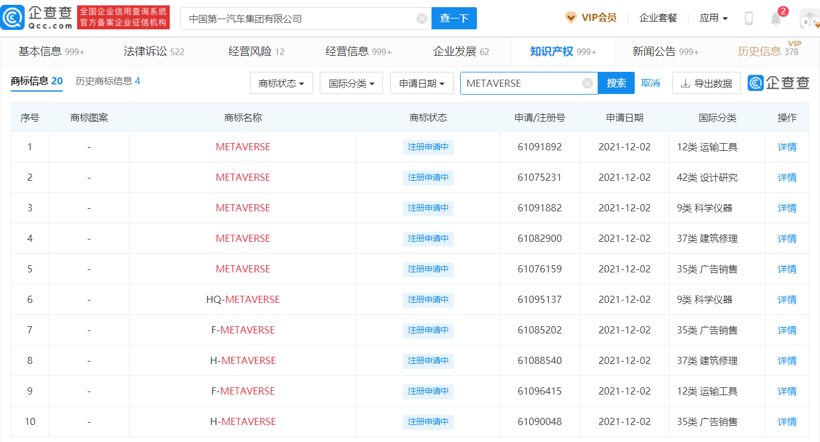Click 取消 to cancel the search
Image resolution: width=820 pixels, height=442 pixels.
651,84
